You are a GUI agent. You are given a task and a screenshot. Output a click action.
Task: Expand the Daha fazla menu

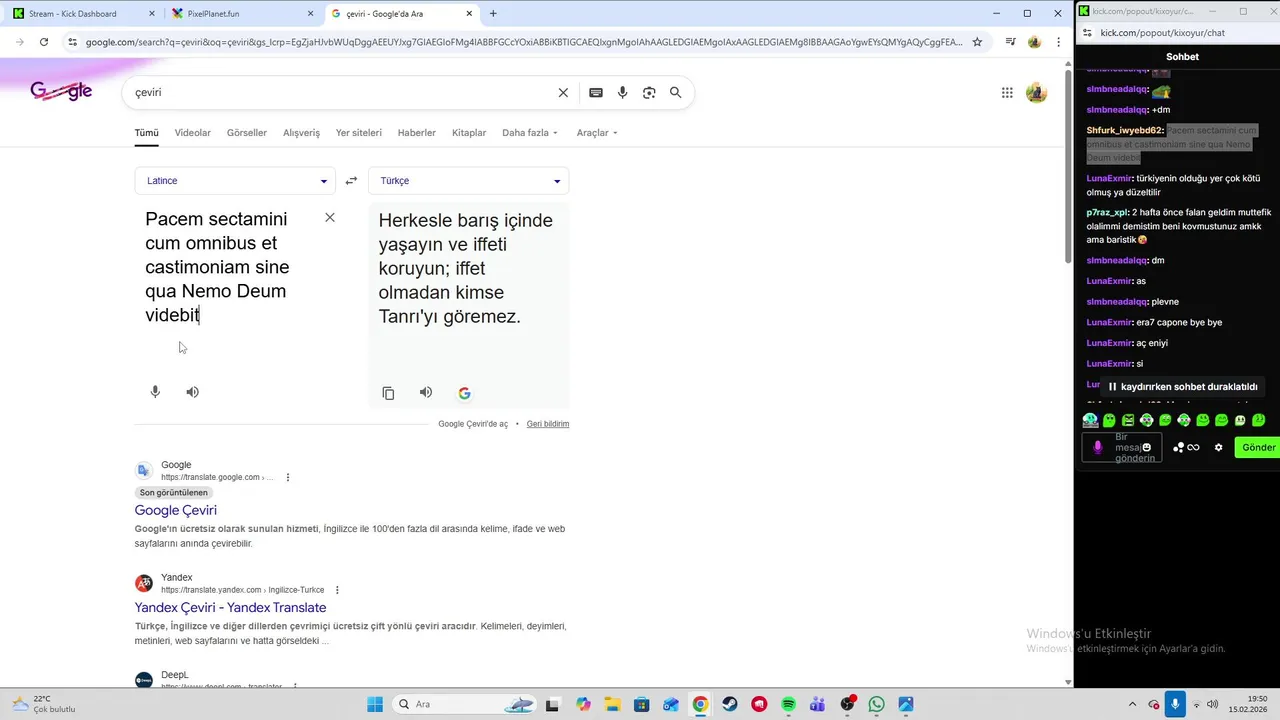tap(530, 133)
